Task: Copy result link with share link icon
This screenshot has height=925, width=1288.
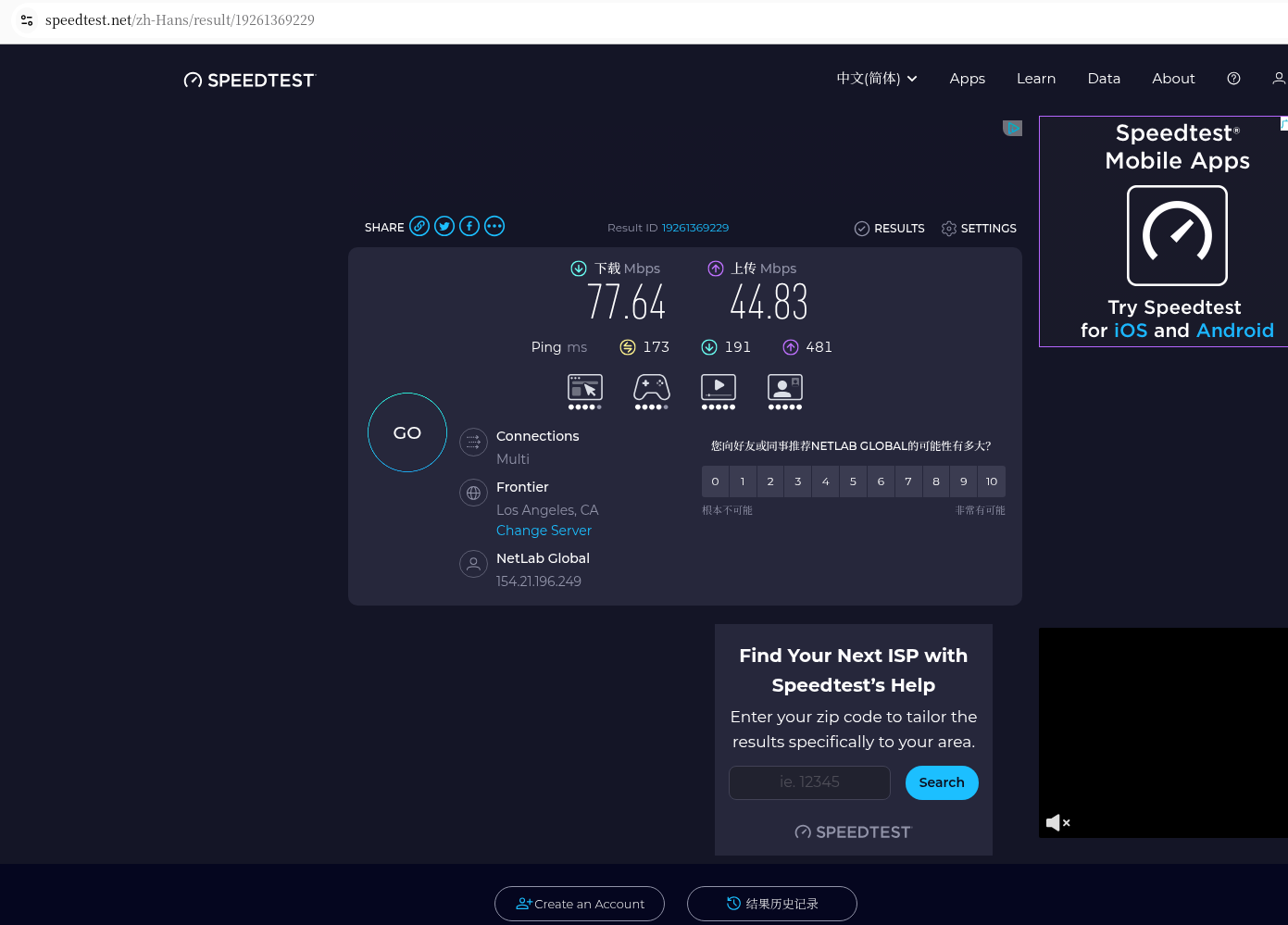Action: click(x=419, y=226)
